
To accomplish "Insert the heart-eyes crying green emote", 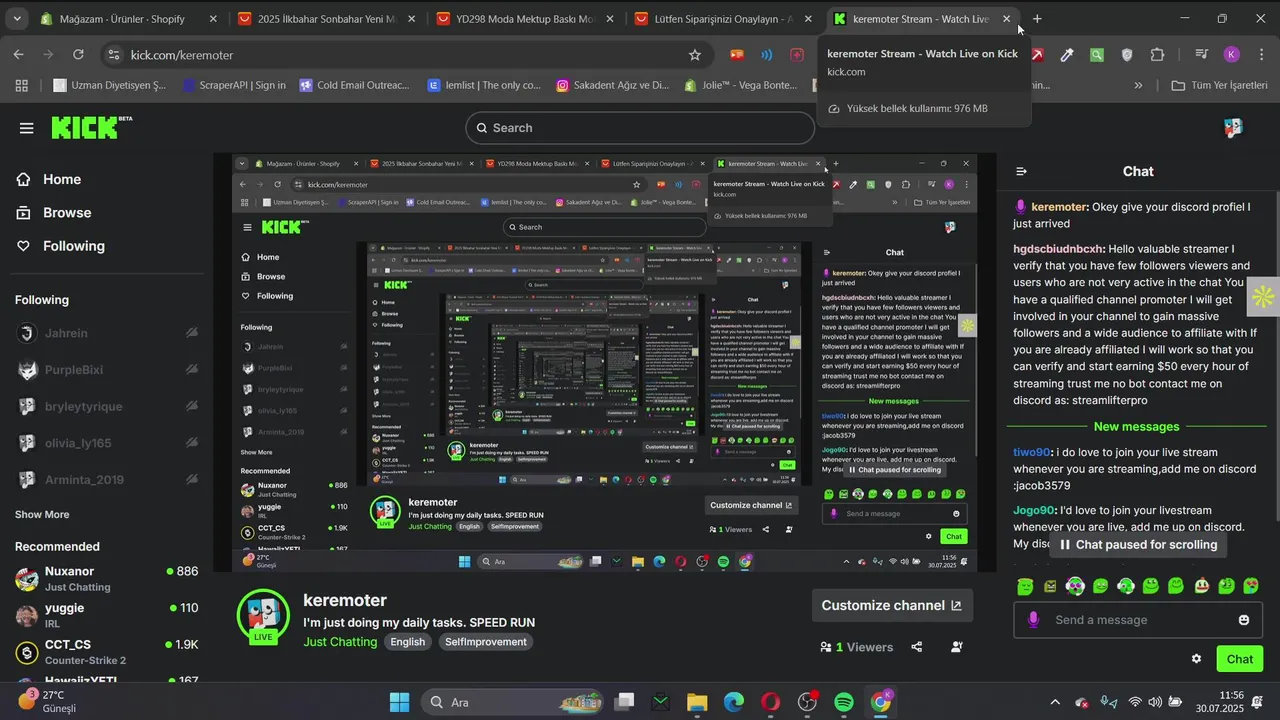I will pyautogui.click(x=1250, y=586).
